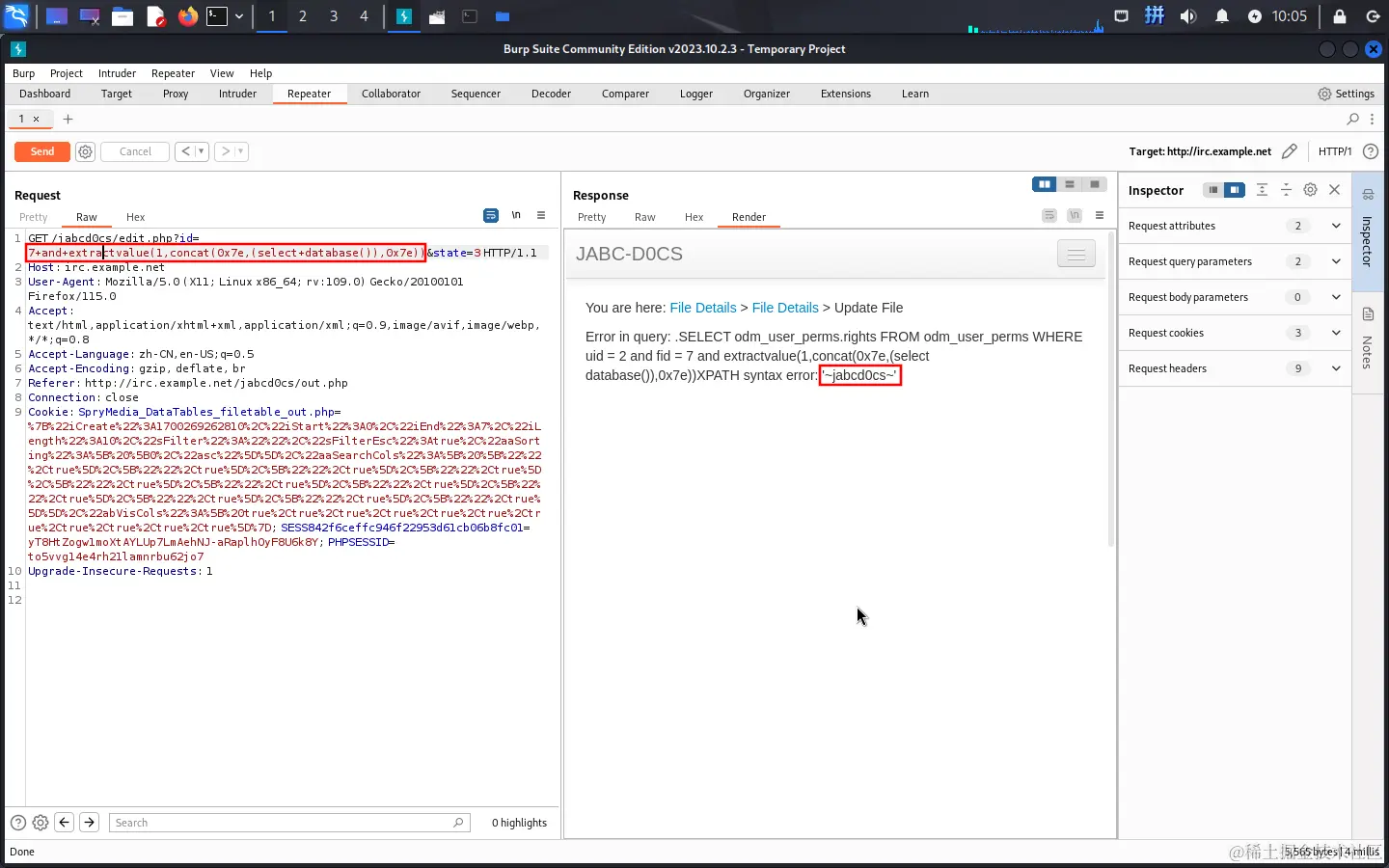Click the Repeater tab search icon
Image resolution: width=1389 pixels, height=868 pixels.
coord(1352,119)
